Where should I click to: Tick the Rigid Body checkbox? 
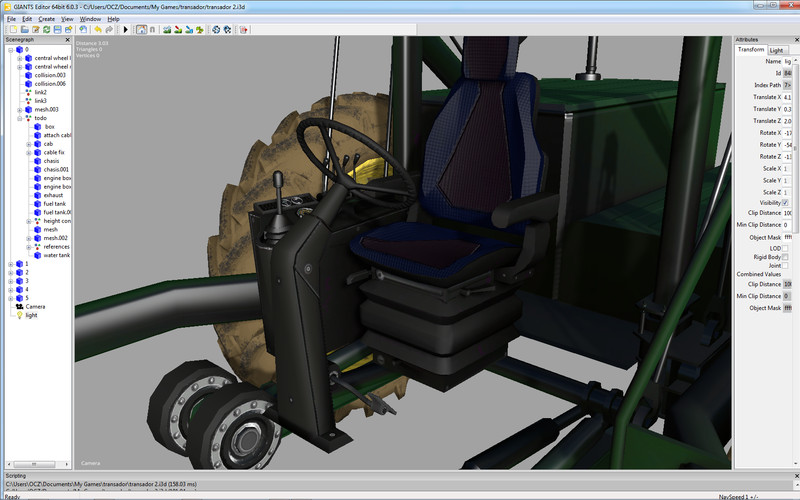[x=785, y=257]
